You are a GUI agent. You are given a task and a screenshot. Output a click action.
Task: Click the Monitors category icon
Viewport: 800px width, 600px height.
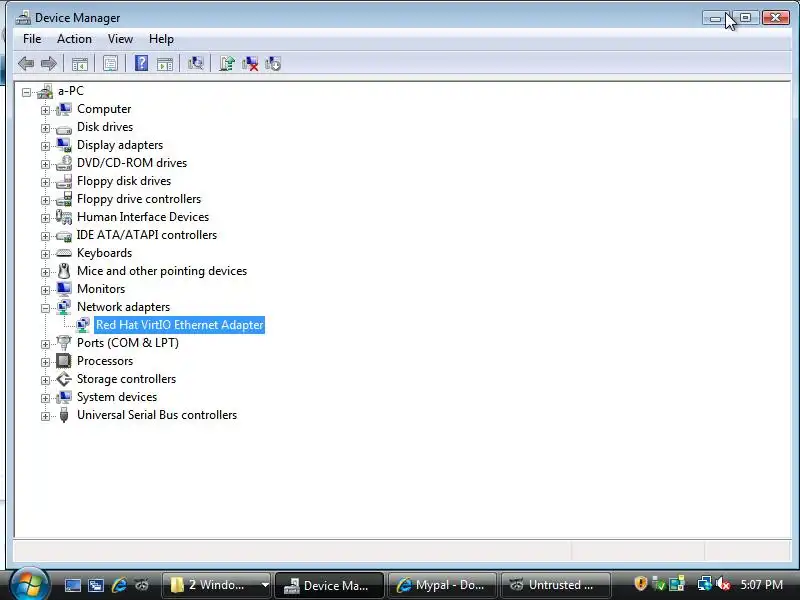64,289
